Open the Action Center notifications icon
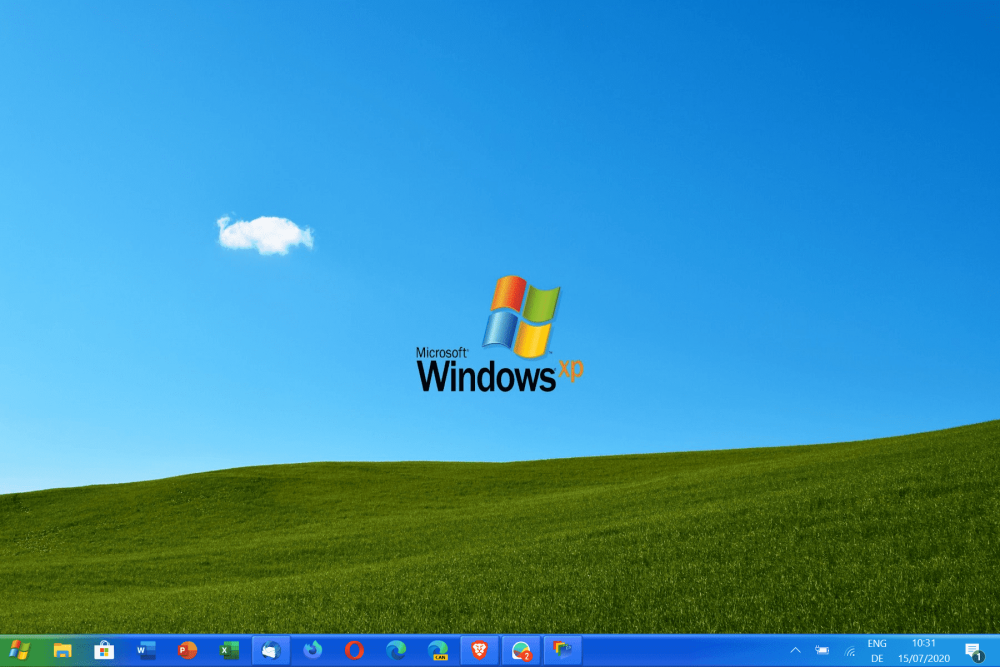Screen dimensions: 1000x667 (973, 650)
